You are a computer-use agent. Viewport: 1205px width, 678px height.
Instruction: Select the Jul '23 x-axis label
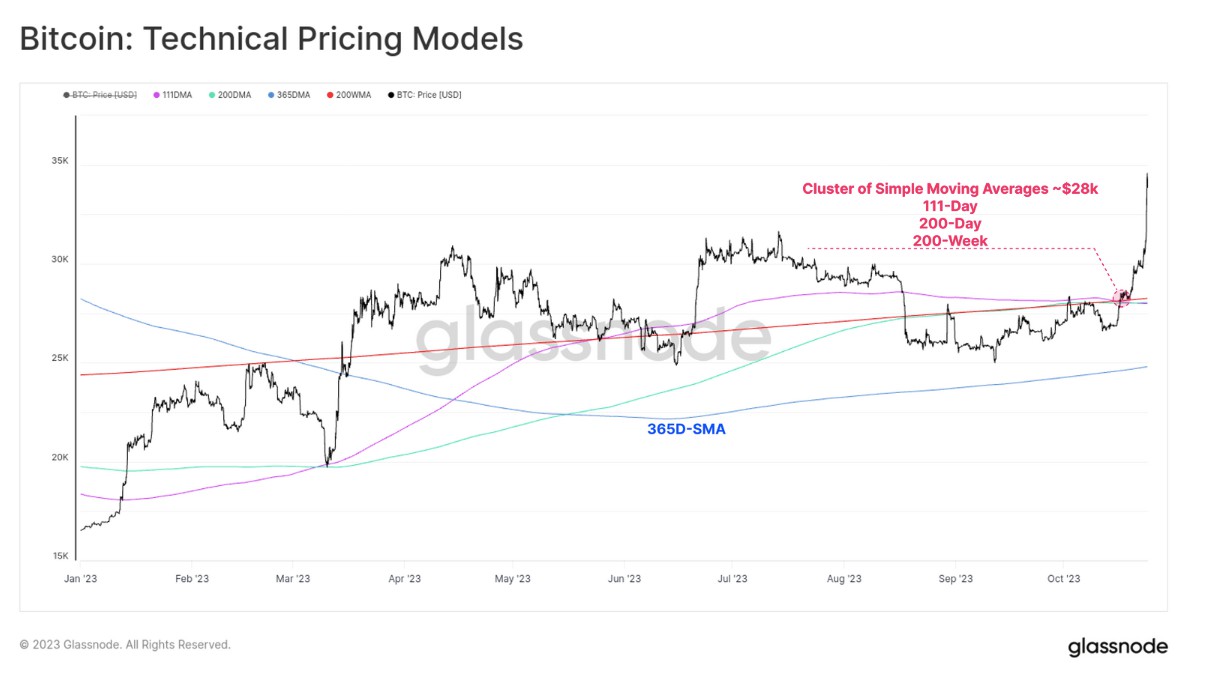[x=732, y=578]
